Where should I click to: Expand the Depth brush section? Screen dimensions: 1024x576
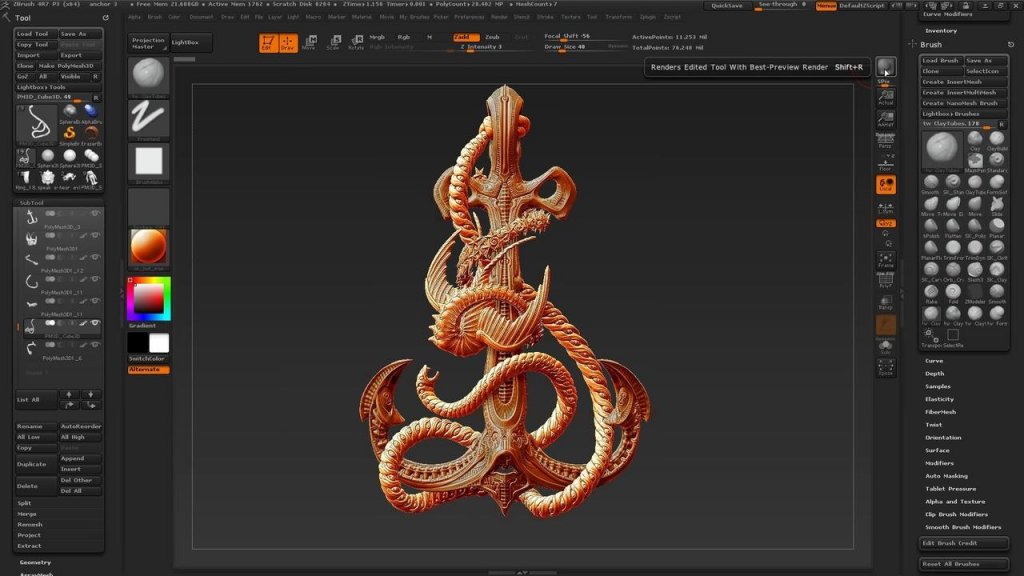935,374
